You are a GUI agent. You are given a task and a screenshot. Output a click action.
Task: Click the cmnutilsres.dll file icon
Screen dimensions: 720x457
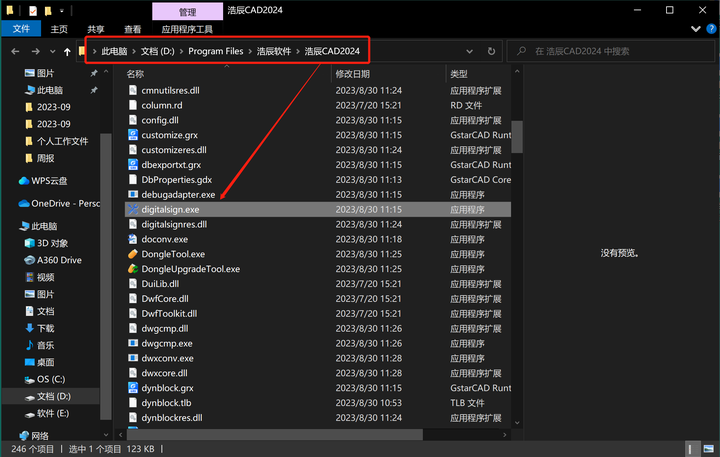point(133,90)
